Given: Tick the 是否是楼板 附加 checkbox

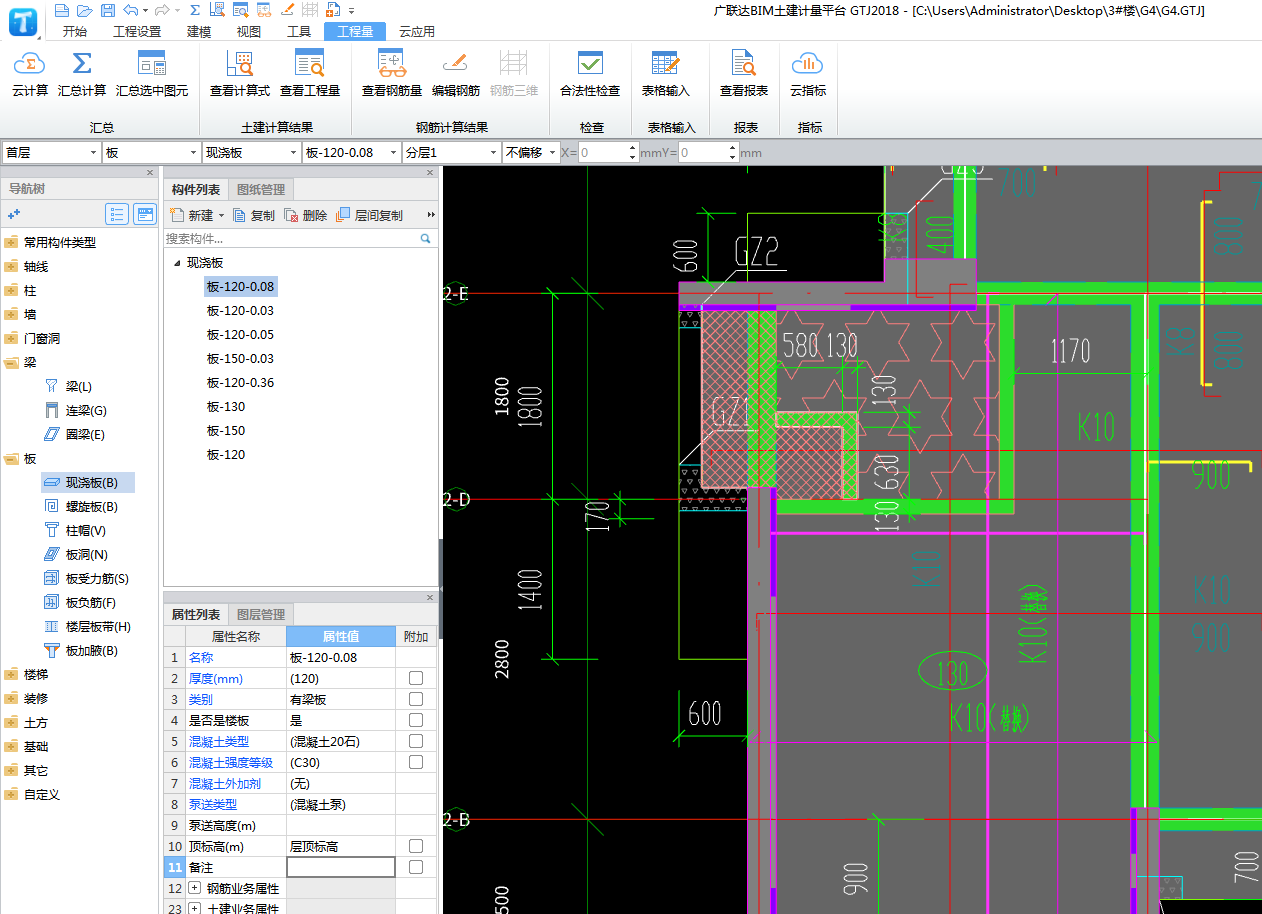Looking at the screenshot, I should (x=416, y=720).
